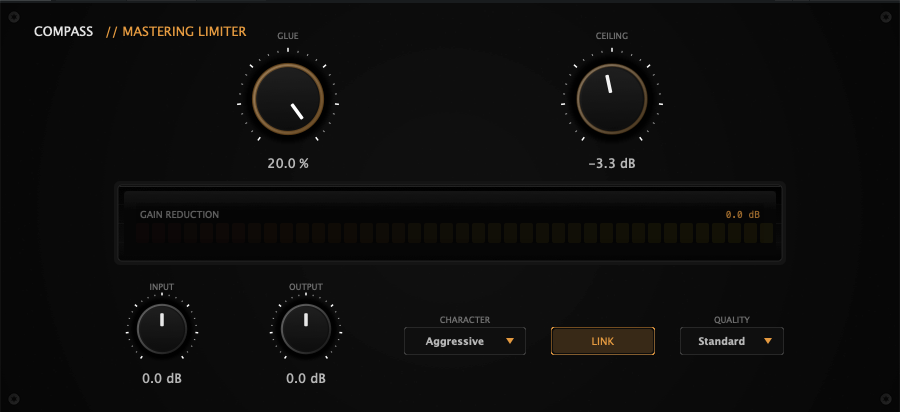The height and width of the screenshot is (412, 900).
Task: Click the gain reduction meter bar
Action: click(x=455, y=234)
